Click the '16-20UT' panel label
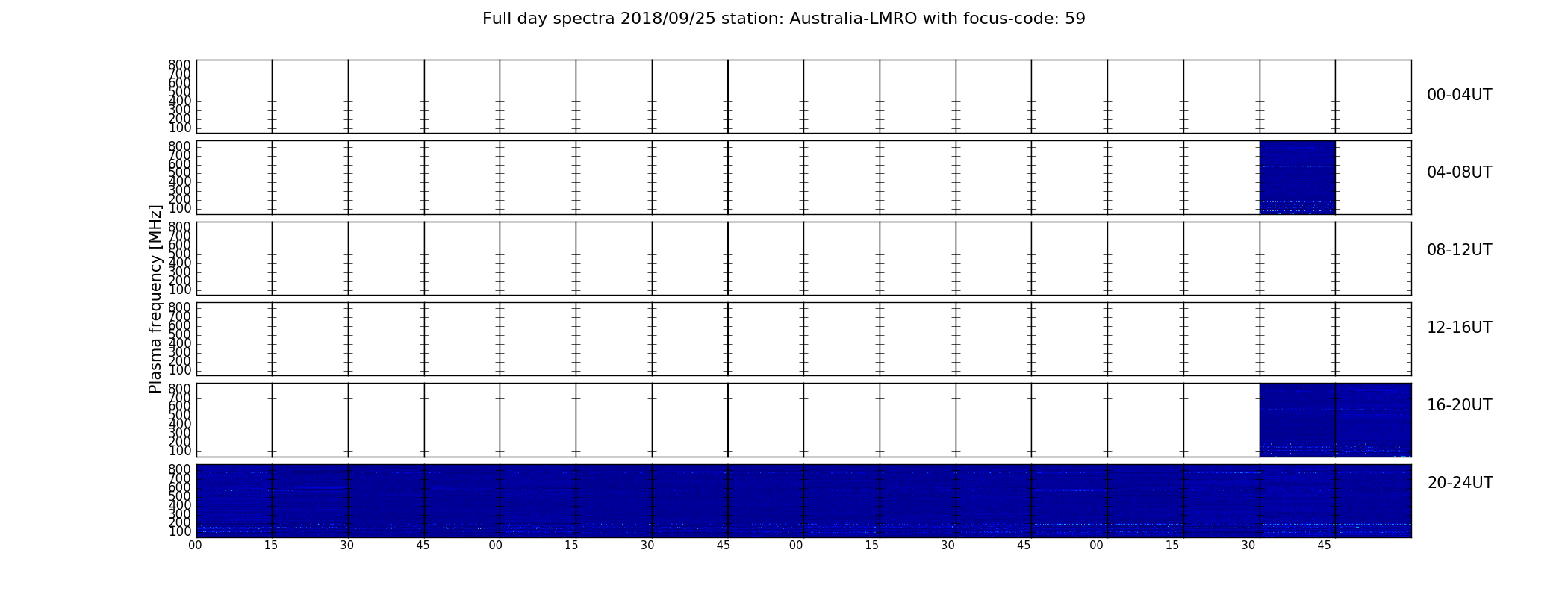Viewport: 1568px width, 597px height. tap(1459, 405)
